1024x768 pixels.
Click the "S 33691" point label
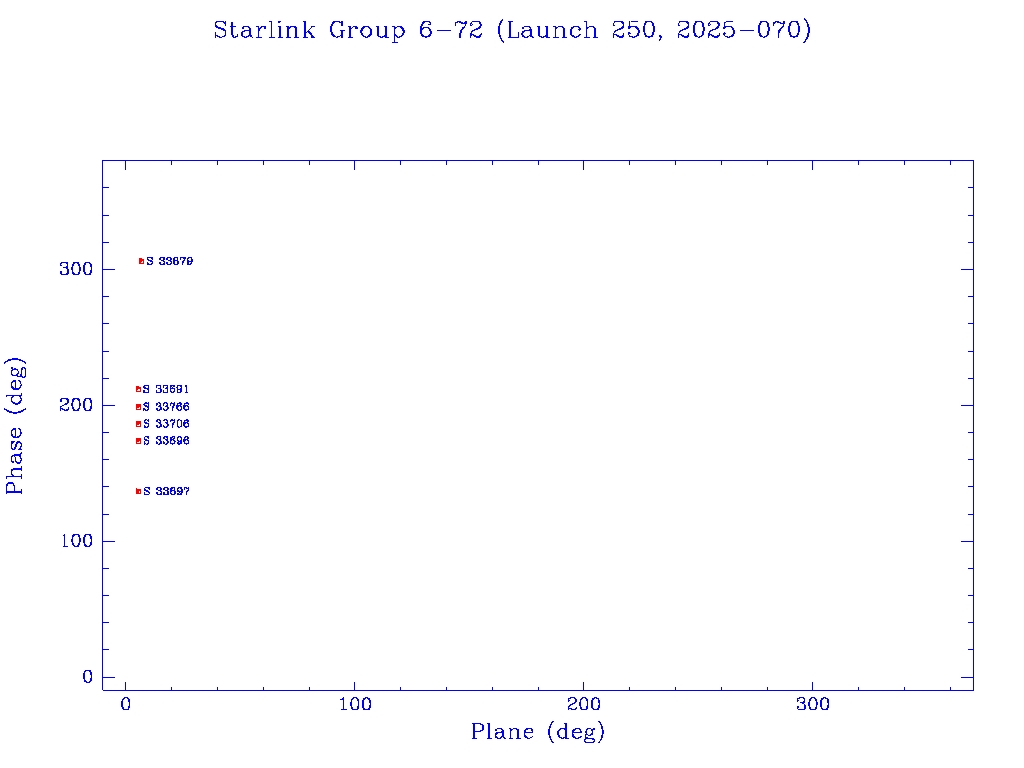tap(166, 389)
